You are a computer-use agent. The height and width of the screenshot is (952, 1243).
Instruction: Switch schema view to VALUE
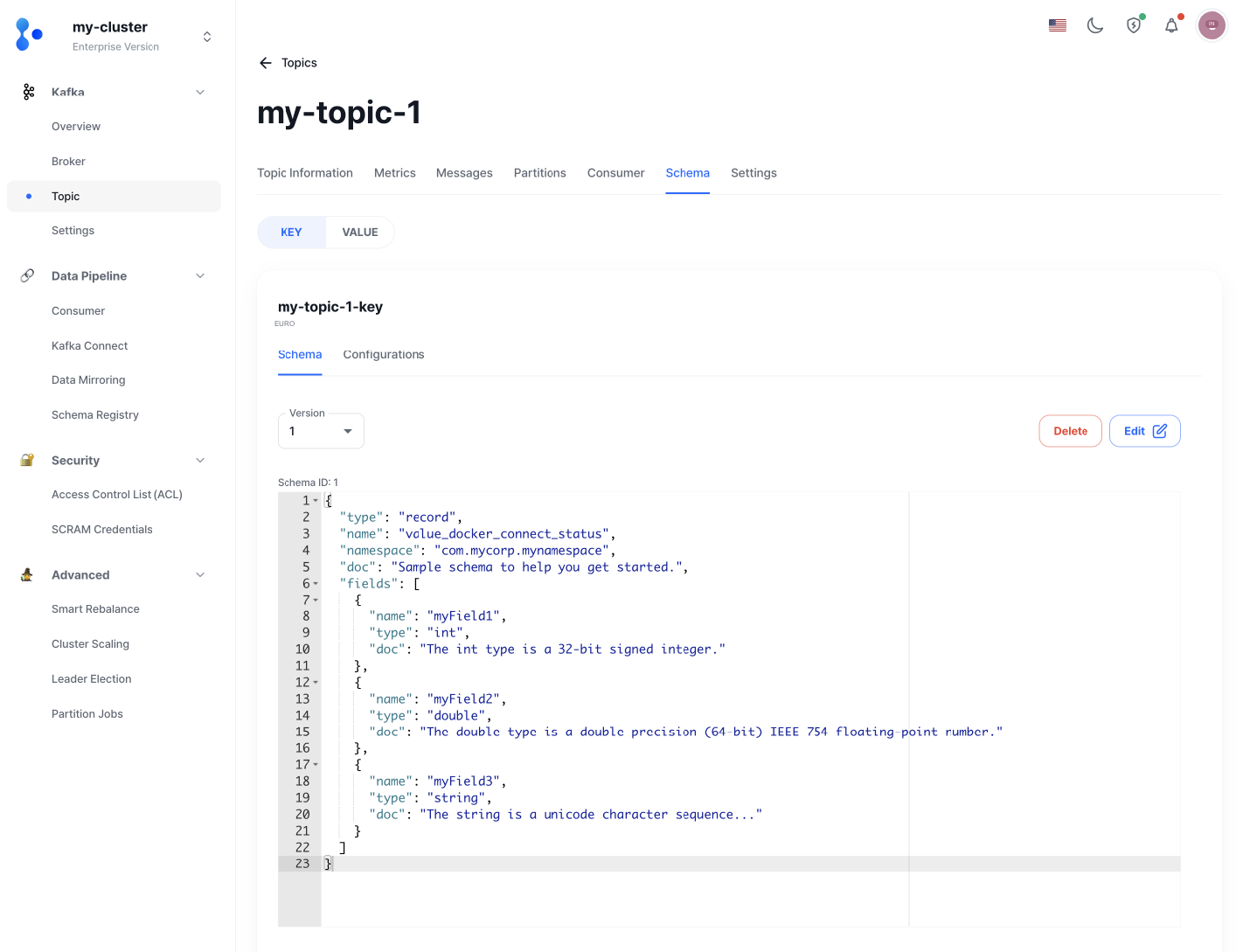pos(359,232)
